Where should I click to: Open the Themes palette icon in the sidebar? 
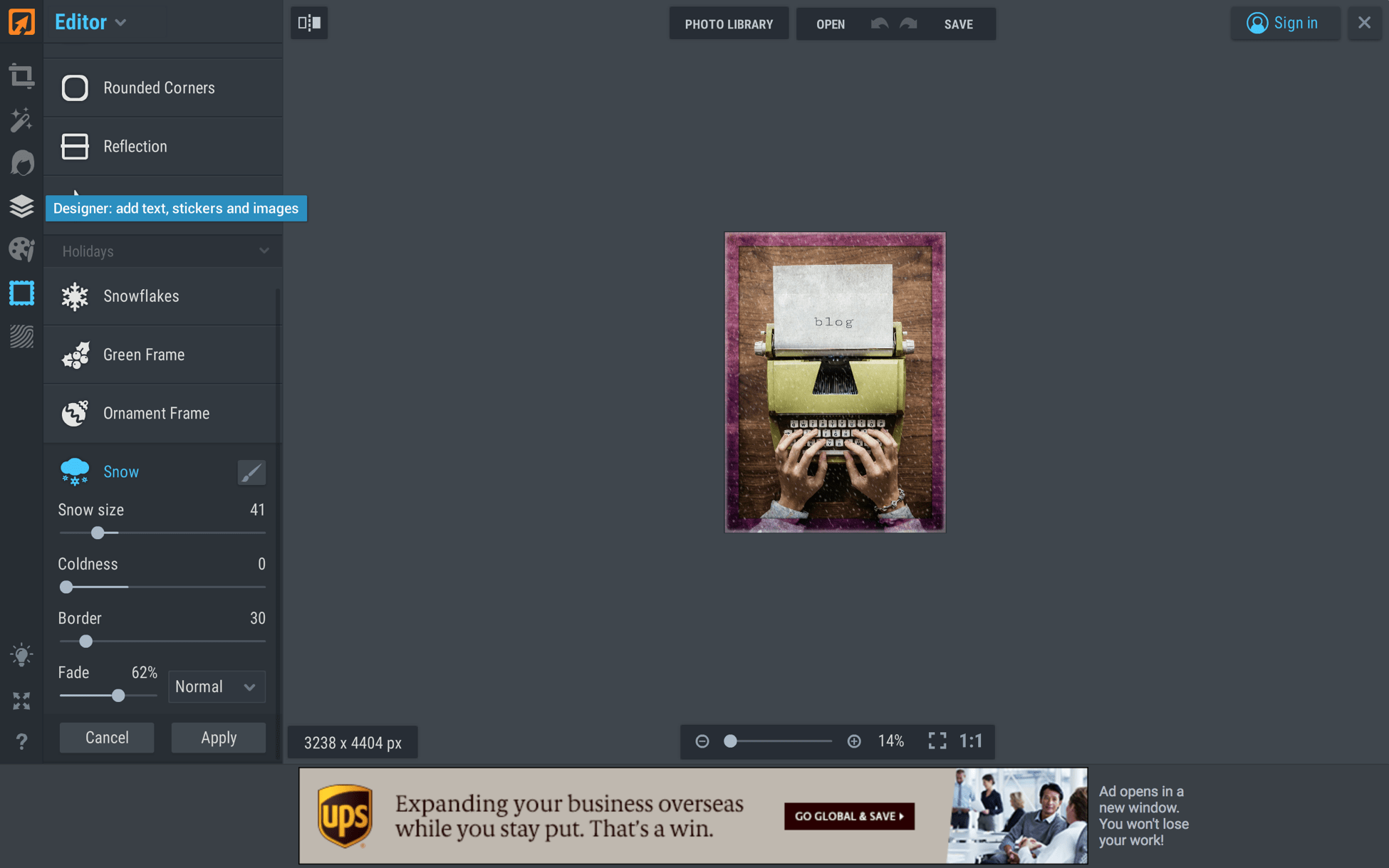pyautogui.click(x=21, y=250)
